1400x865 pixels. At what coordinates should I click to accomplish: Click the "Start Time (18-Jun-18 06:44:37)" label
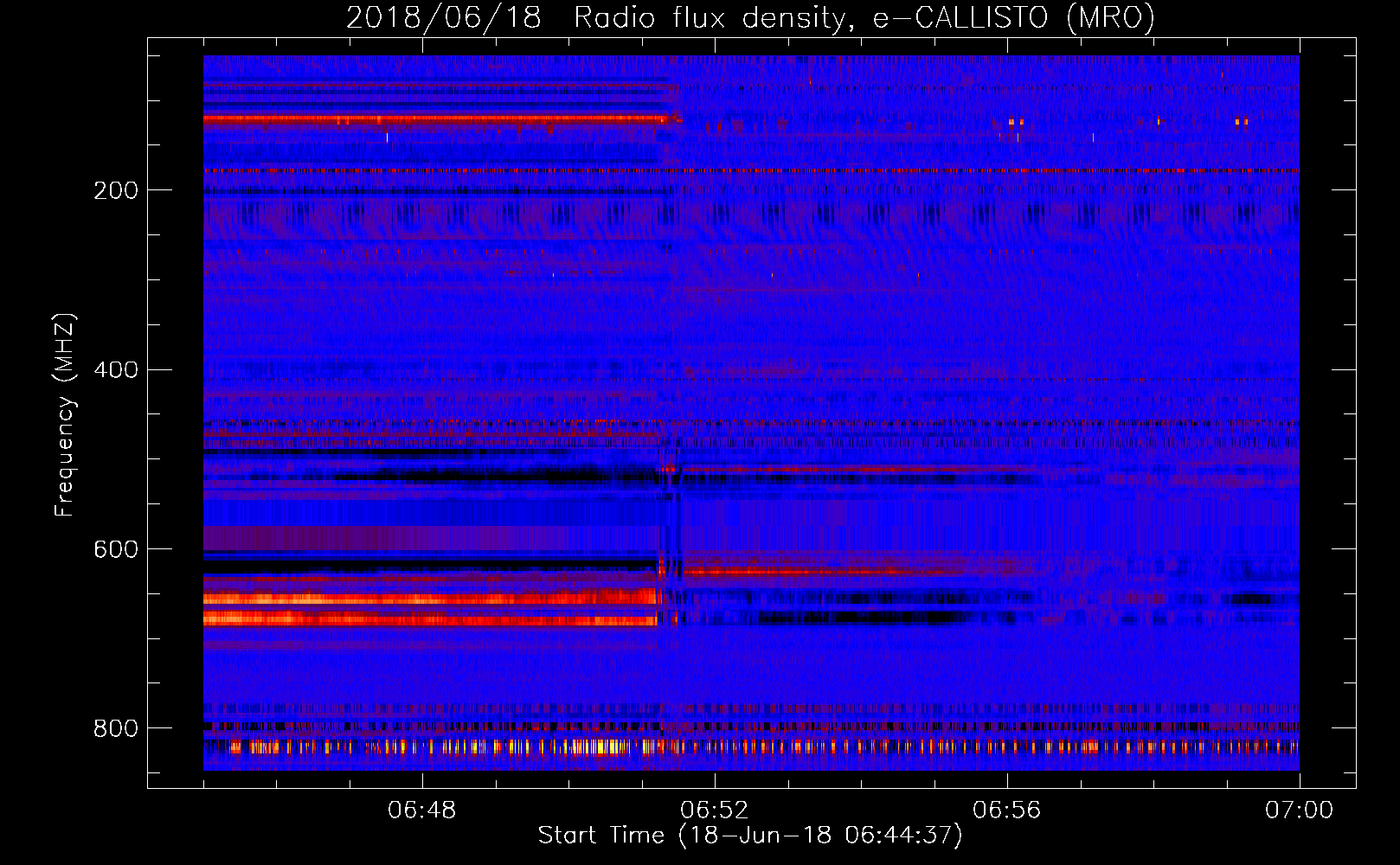pyautogui.click(x=750, y=836)
